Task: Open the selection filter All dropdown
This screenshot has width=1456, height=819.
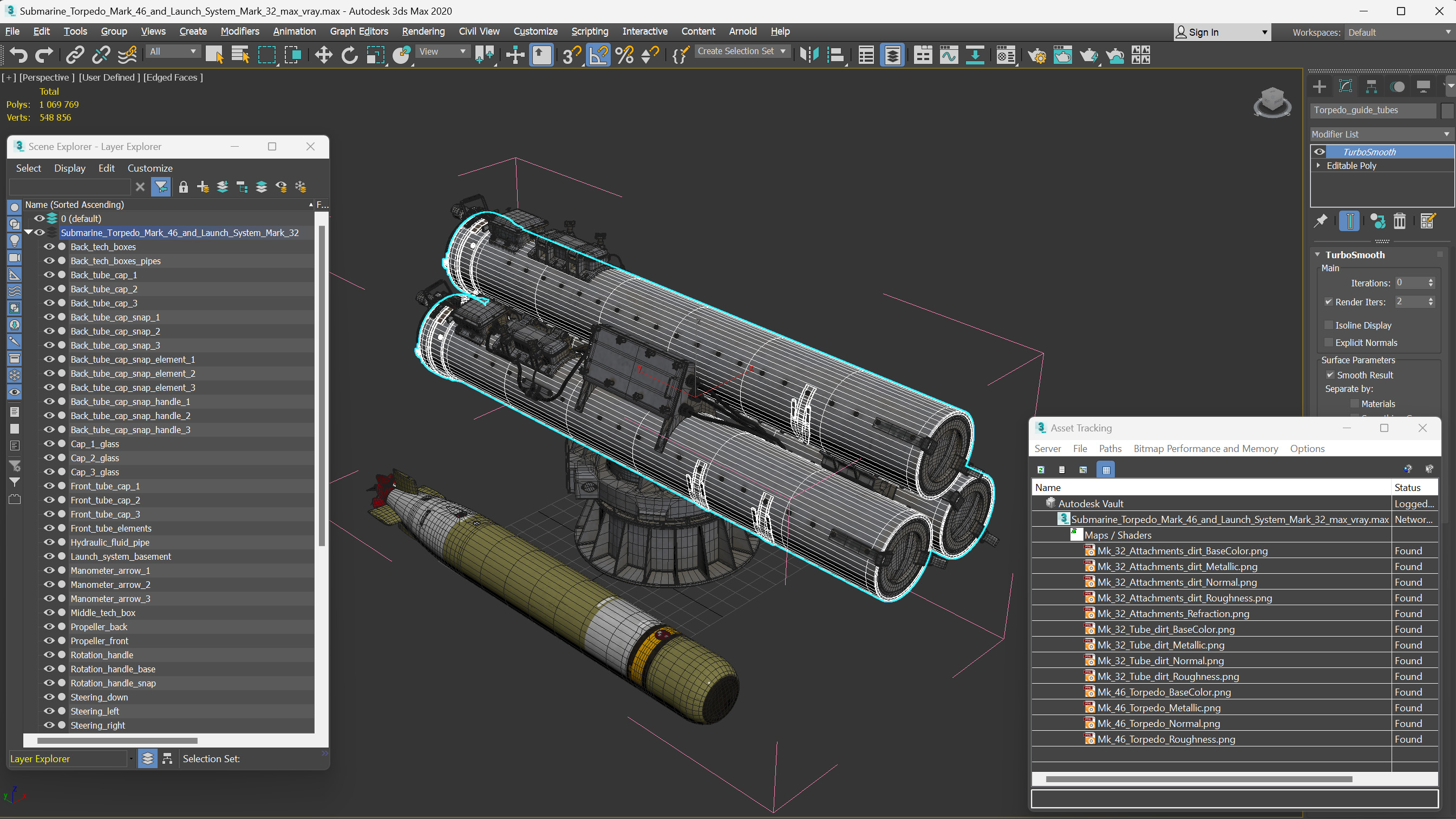Action: tap(173, 51)
